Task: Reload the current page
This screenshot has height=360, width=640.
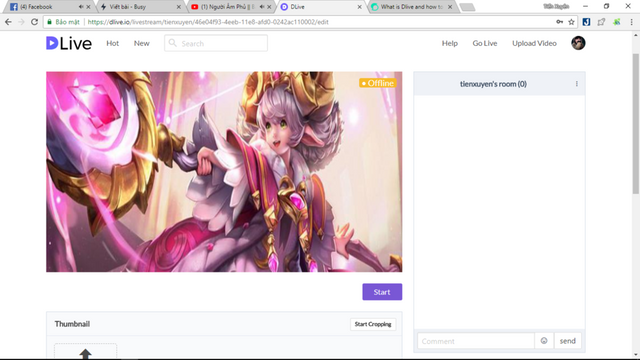Action: [x=35, y=22]
